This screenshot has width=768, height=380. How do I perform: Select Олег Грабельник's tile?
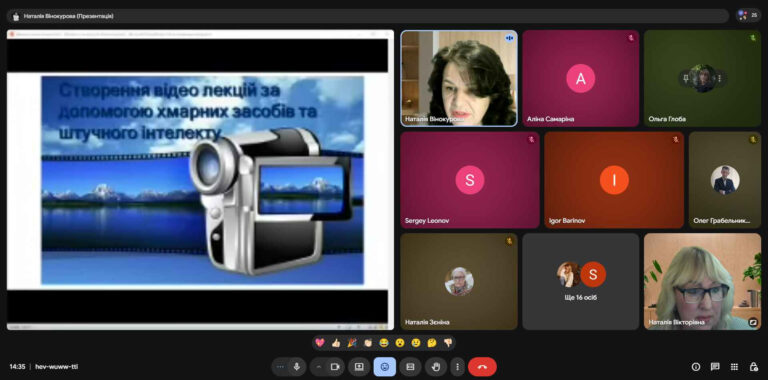(725, 180)
